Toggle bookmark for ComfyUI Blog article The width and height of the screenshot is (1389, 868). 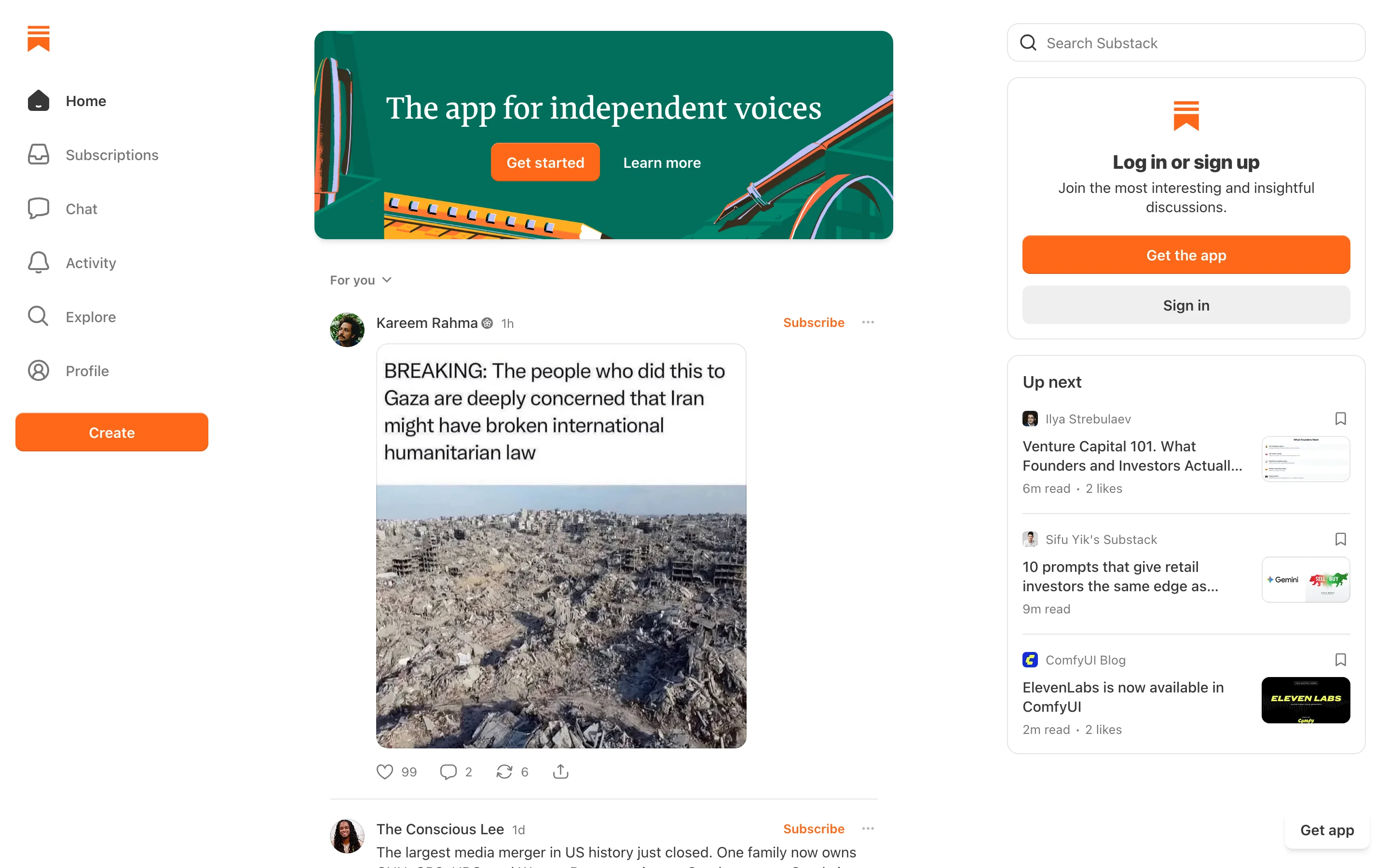coord(1340,660)
